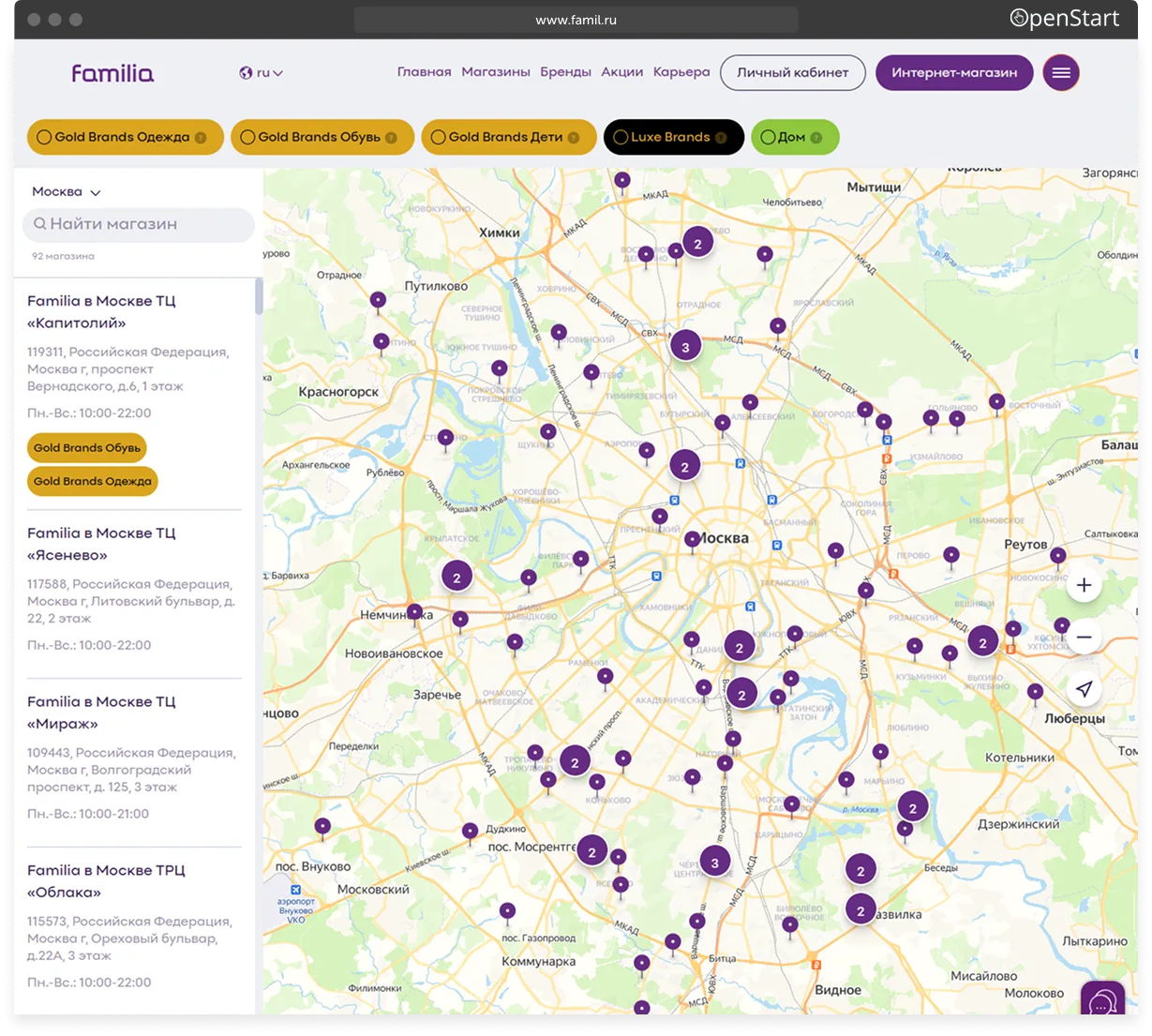The height and width of the screenshot is (1036, 1152).
Task: Click the Familia logo
Action: pos(112,72)
